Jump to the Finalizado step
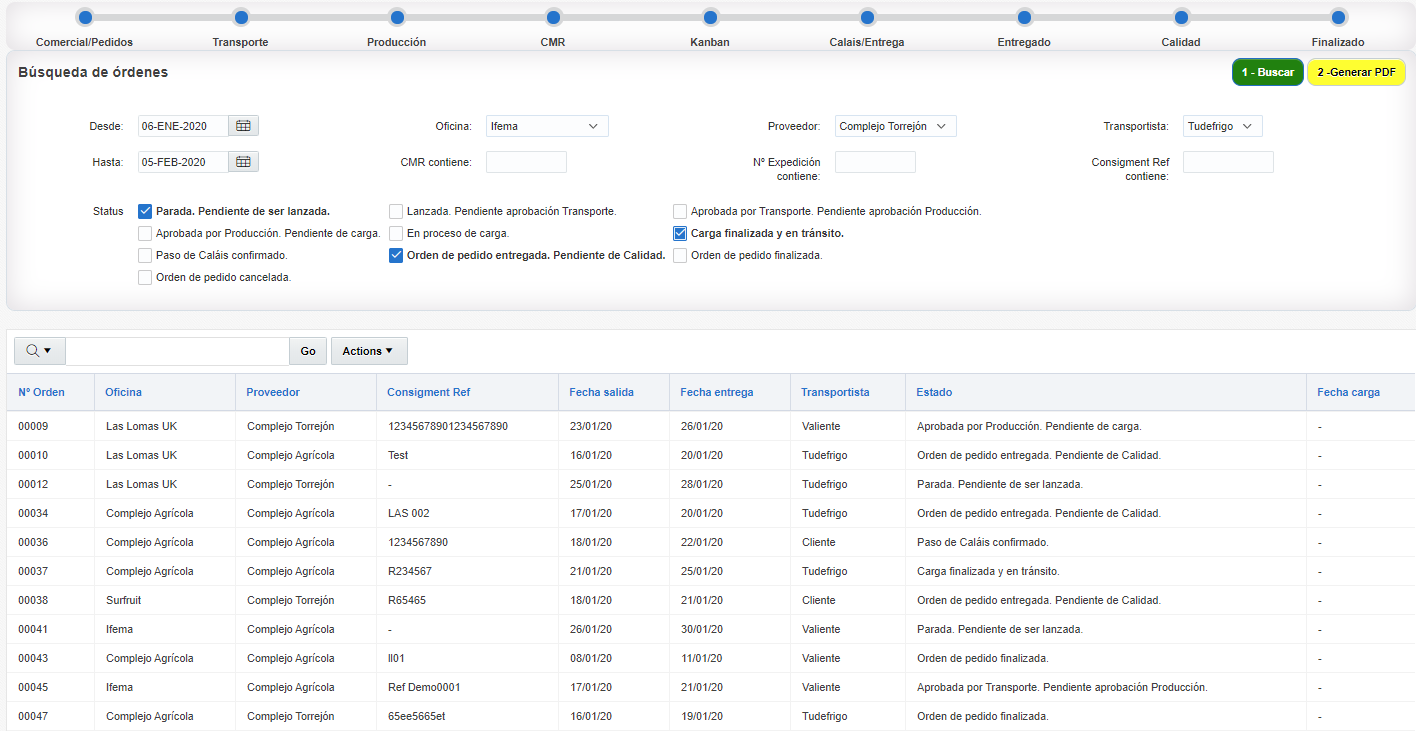1416x731 pixels. 1338,17
